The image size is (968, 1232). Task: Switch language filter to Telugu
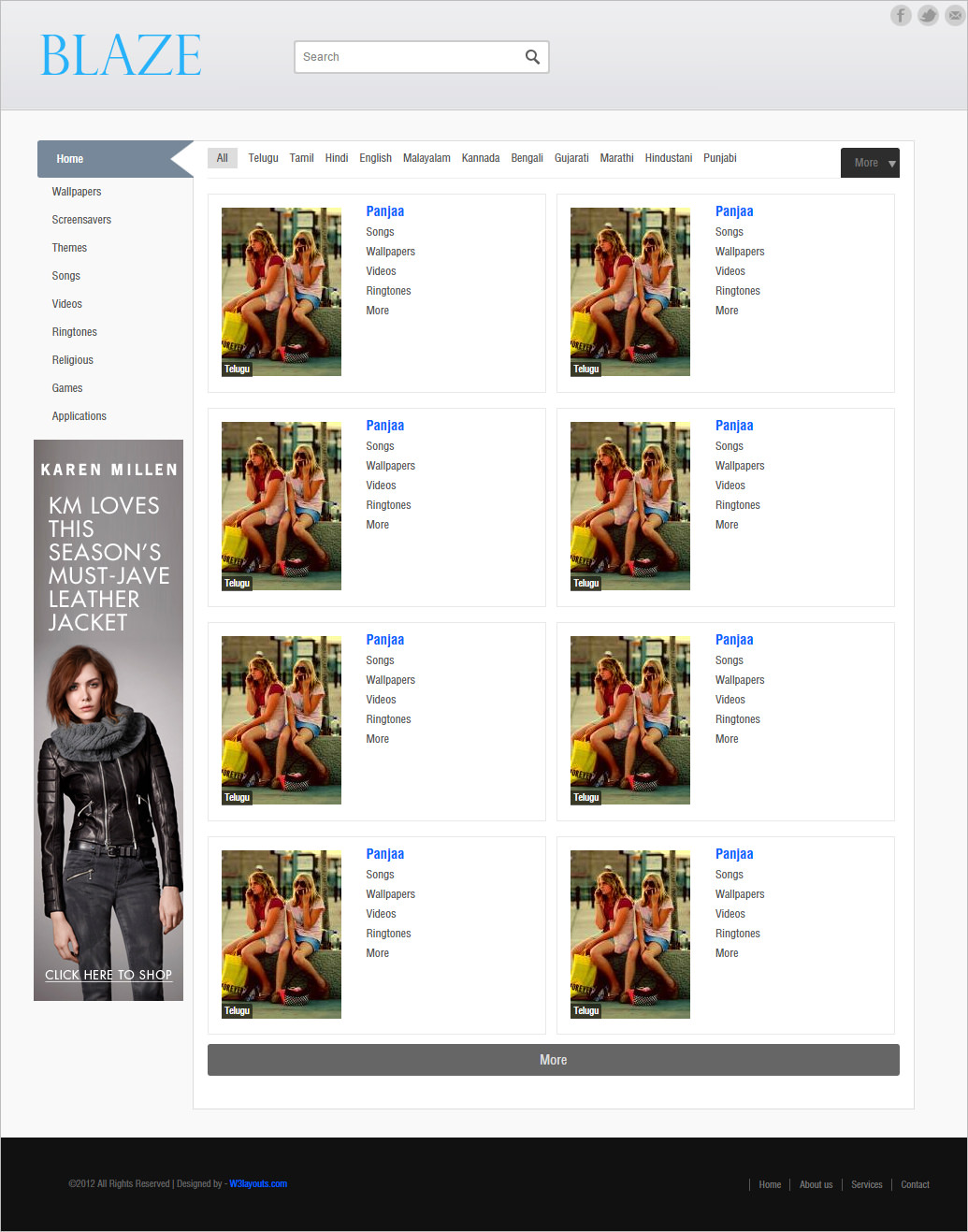(263, 157)
